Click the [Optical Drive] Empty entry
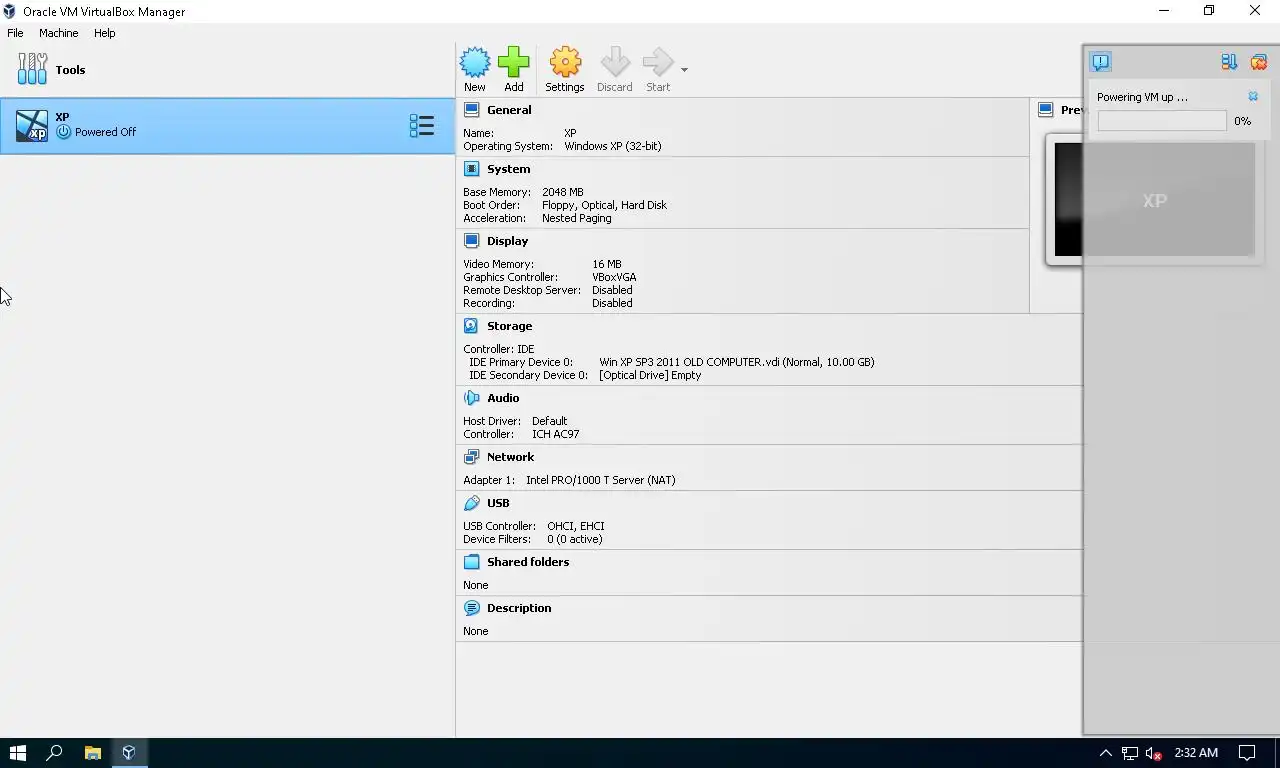Viewport: 1280px width, 768px height. pos(650,375)
